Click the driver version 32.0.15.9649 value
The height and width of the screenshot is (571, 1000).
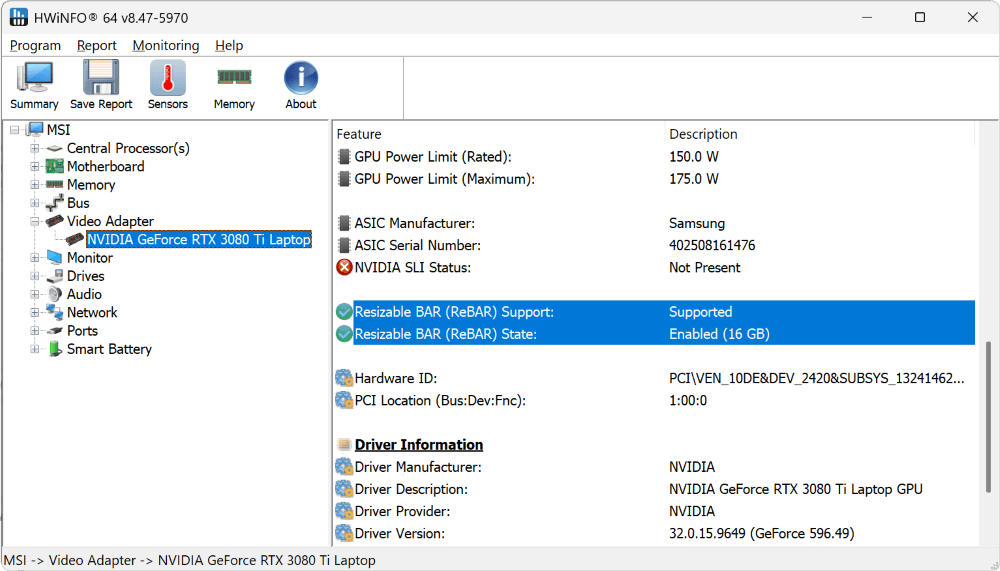pyautogui.click(x=761, y=533)
